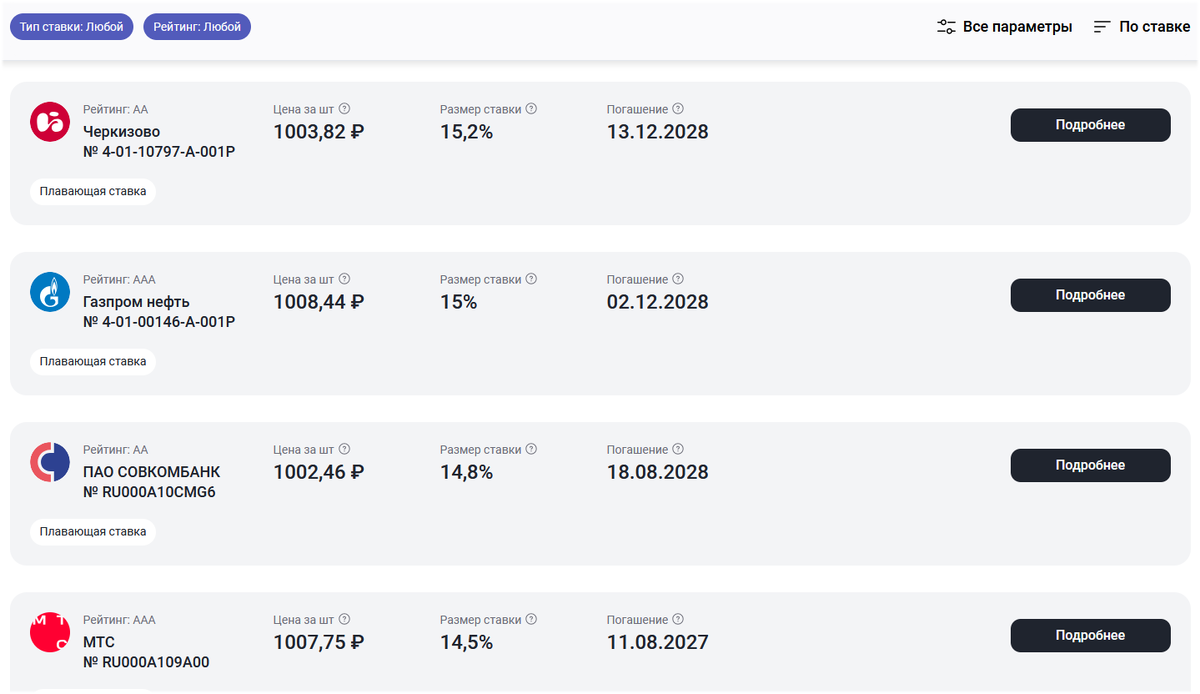Show the Размер ставки help icon in Черкизово card
The width and height of the screenshot is (1200, 694).
(531, 109)
